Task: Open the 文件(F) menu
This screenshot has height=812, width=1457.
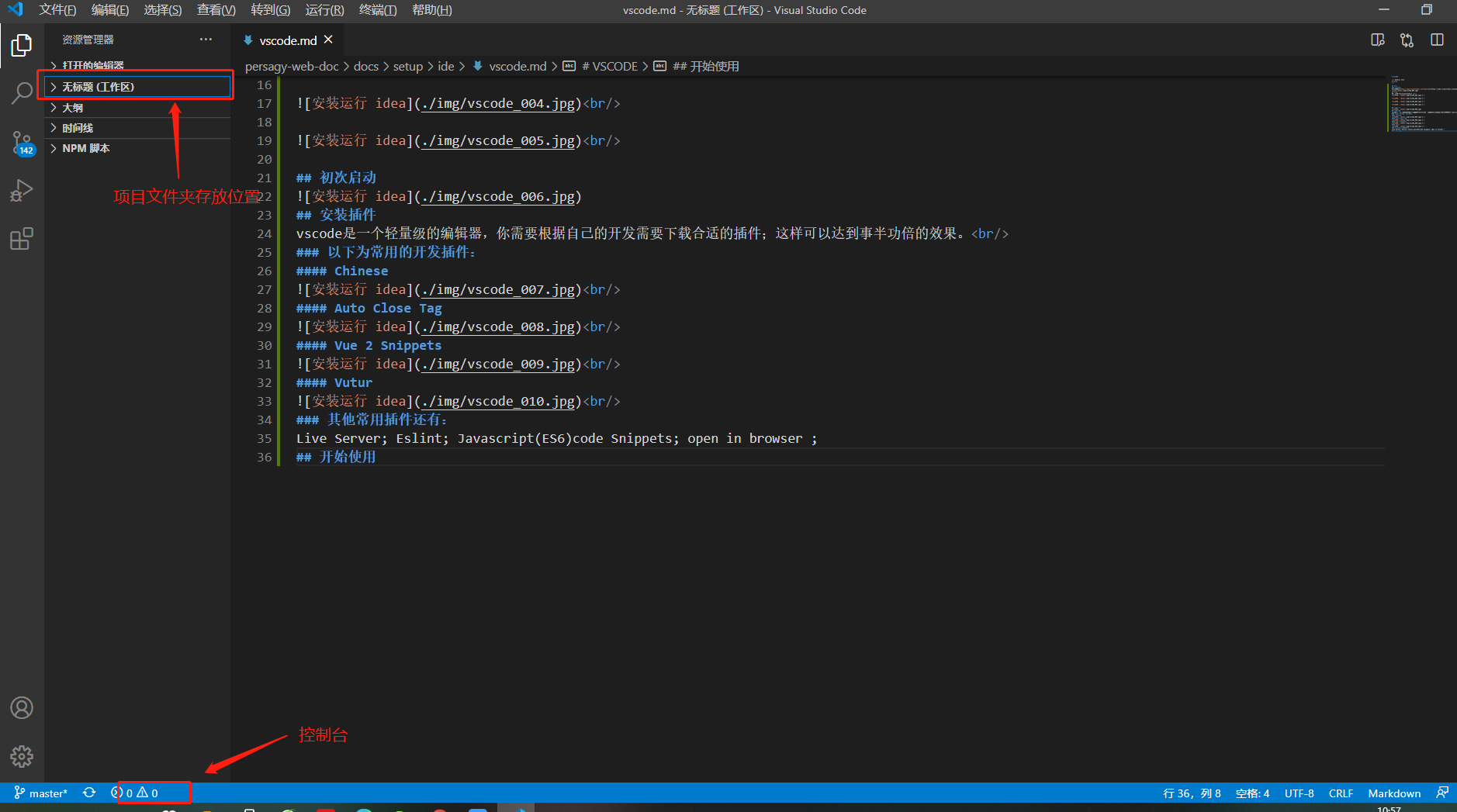Action: (x=57, y=10)
